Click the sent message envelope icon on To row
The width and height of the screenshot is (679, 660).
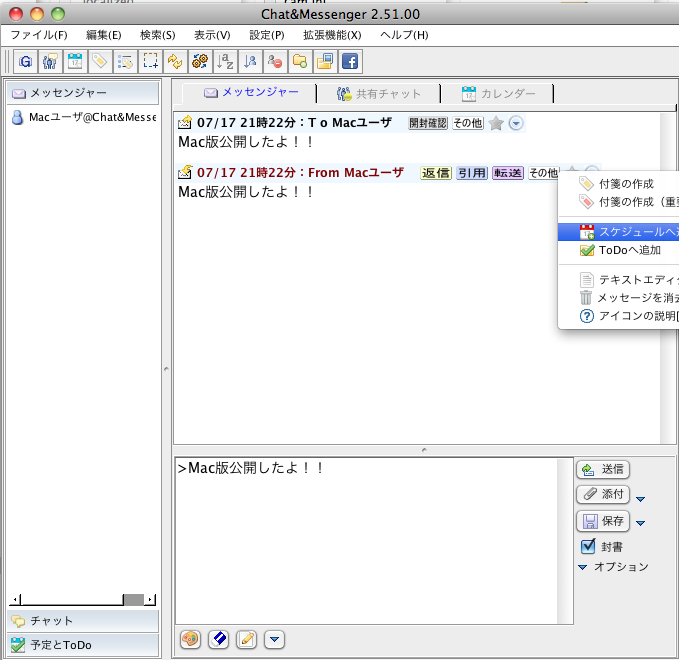tap(185, 123)
